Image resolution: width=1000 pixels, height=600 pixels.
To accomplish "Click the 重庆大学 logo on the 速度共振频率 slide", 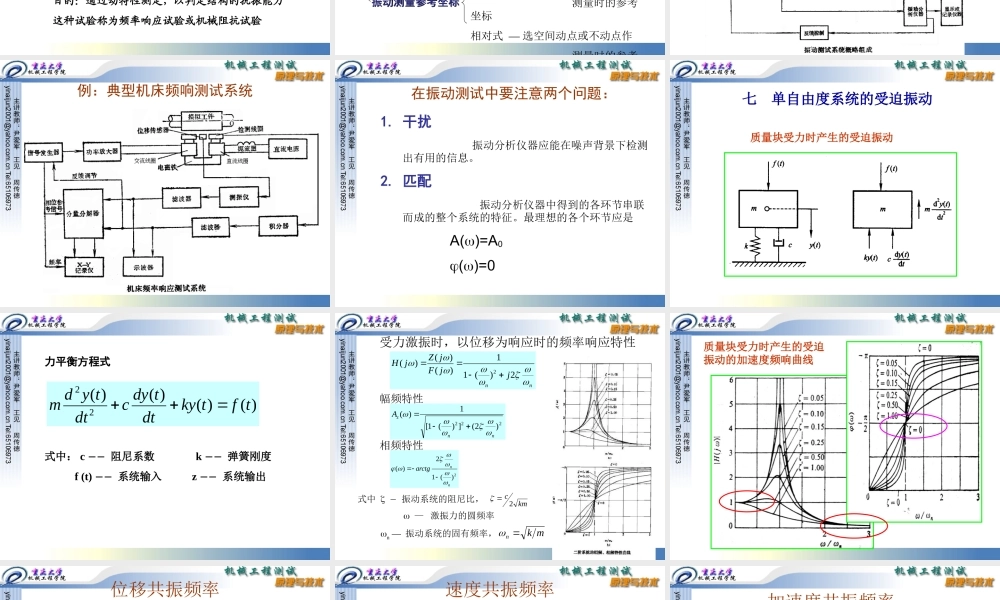I will click(x=368, y=575).
